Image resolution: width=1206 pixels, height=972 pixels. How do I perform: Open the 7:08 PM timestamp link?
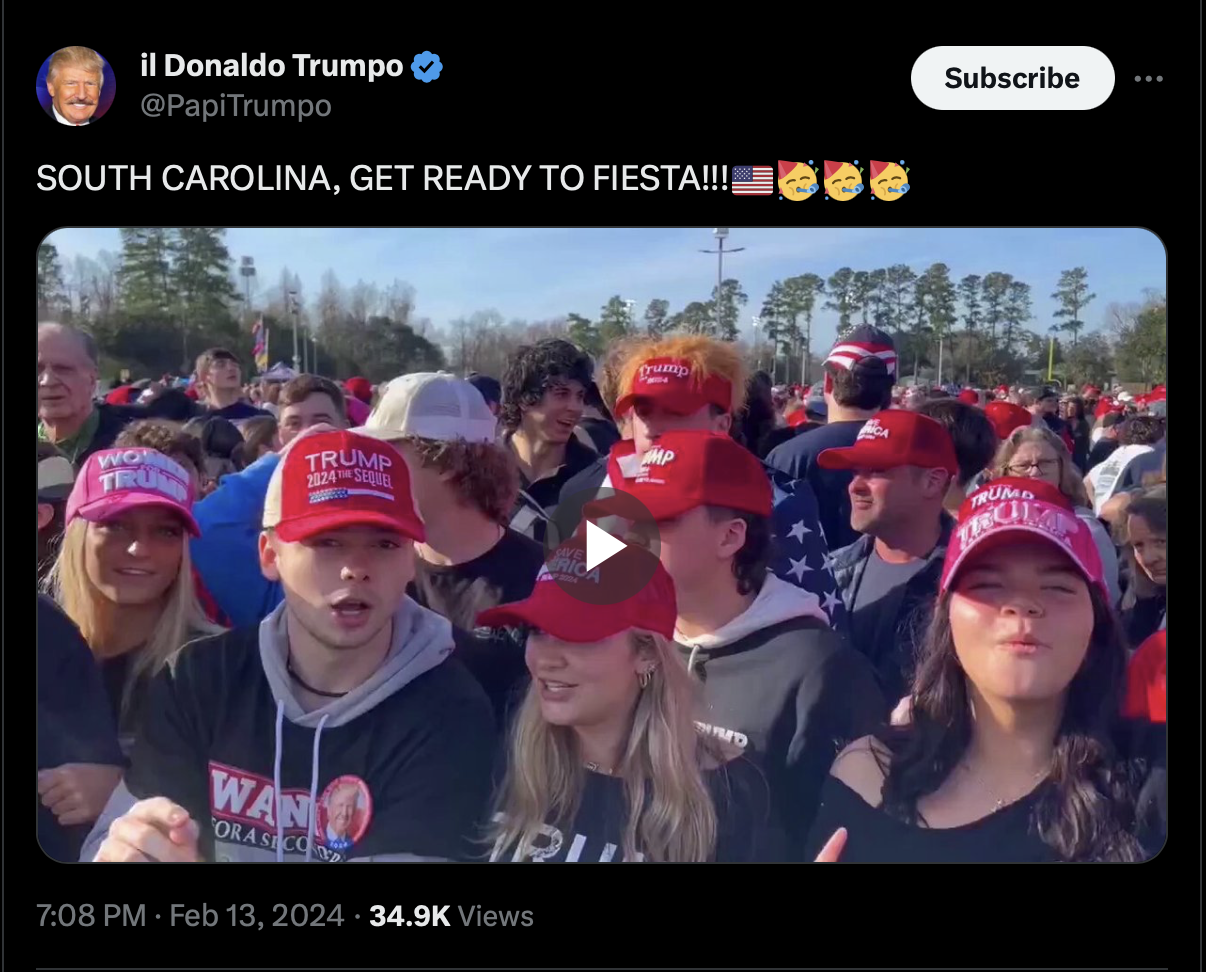pyautogui.click(x=91, y=916)
